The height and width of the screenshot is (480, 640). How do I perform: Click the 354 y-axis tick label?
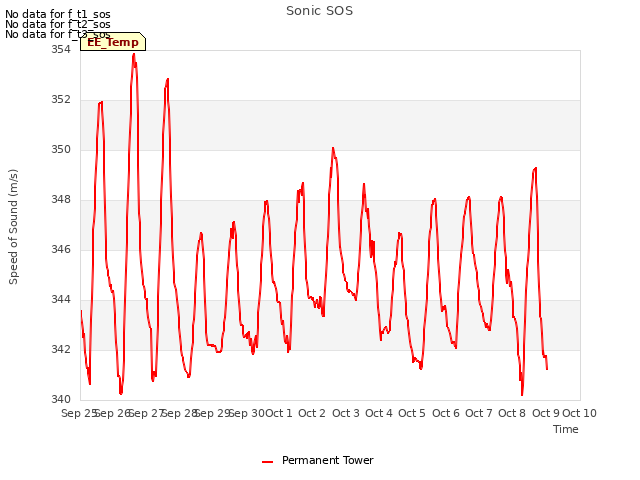point(61,49)
